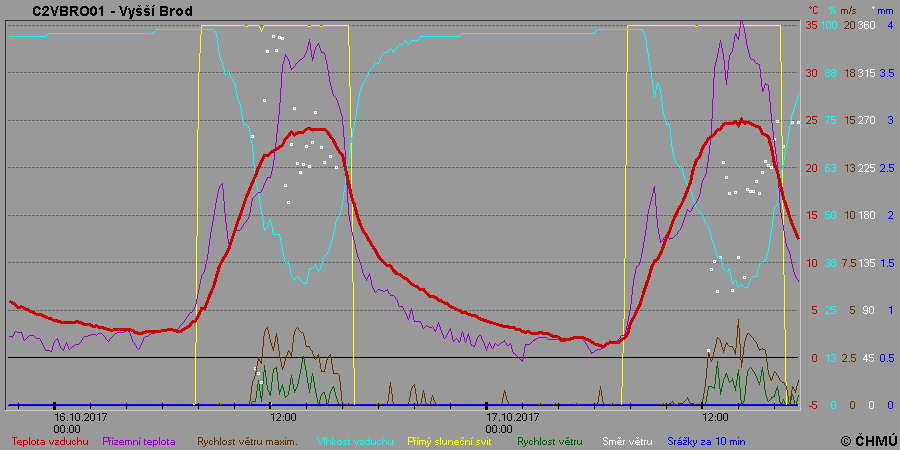The width and height of the screenshot is (900, 450).
Task: Click the green Rychlost větru legend label
Action: 550,440
